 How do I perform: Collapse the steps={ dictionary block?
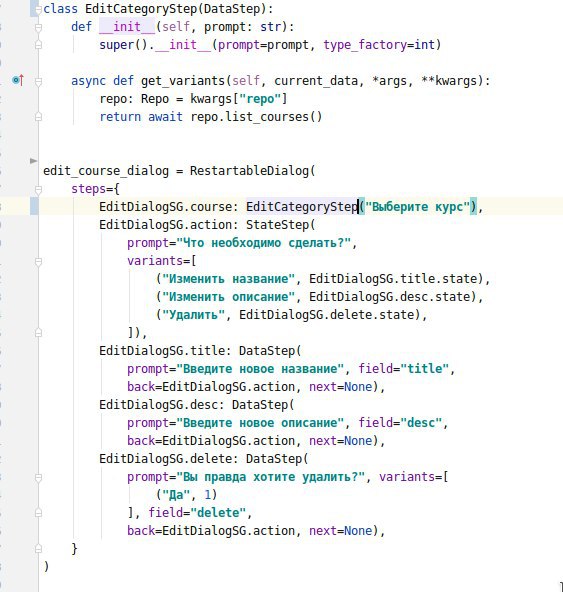38,189
